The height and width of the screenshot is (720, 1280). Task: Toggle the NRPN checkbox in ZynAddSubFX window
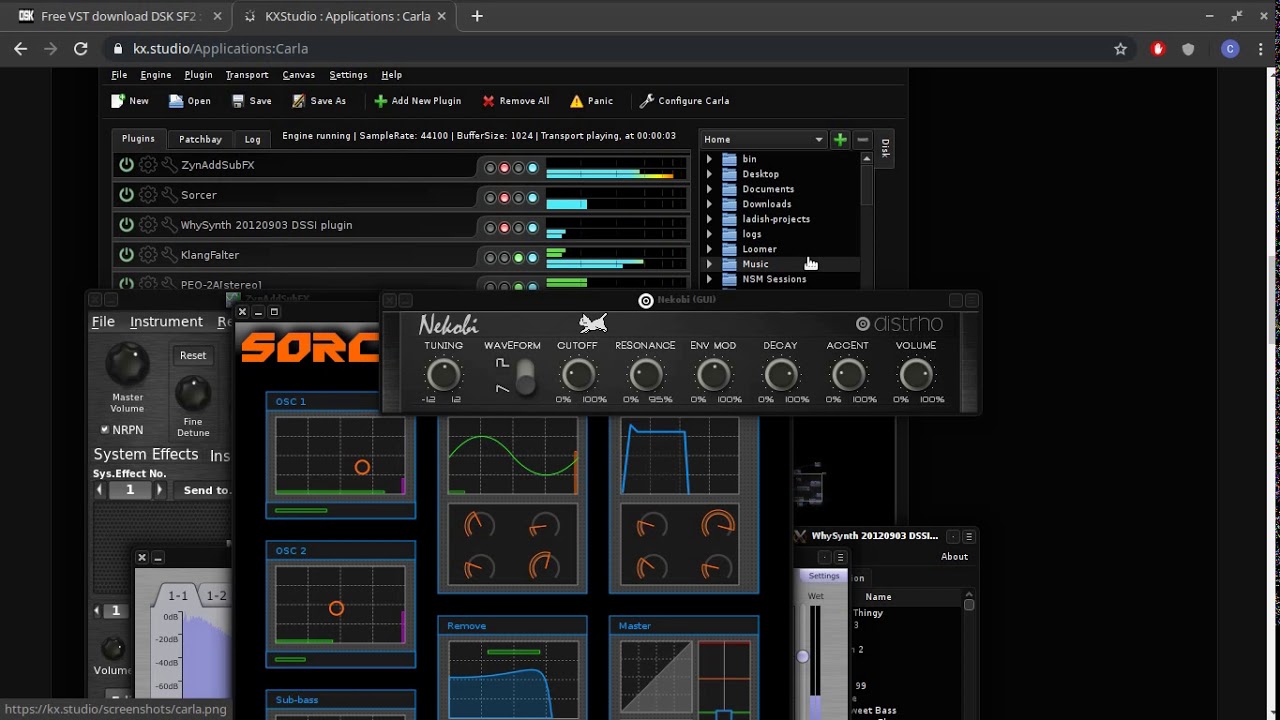click(104, 430)
